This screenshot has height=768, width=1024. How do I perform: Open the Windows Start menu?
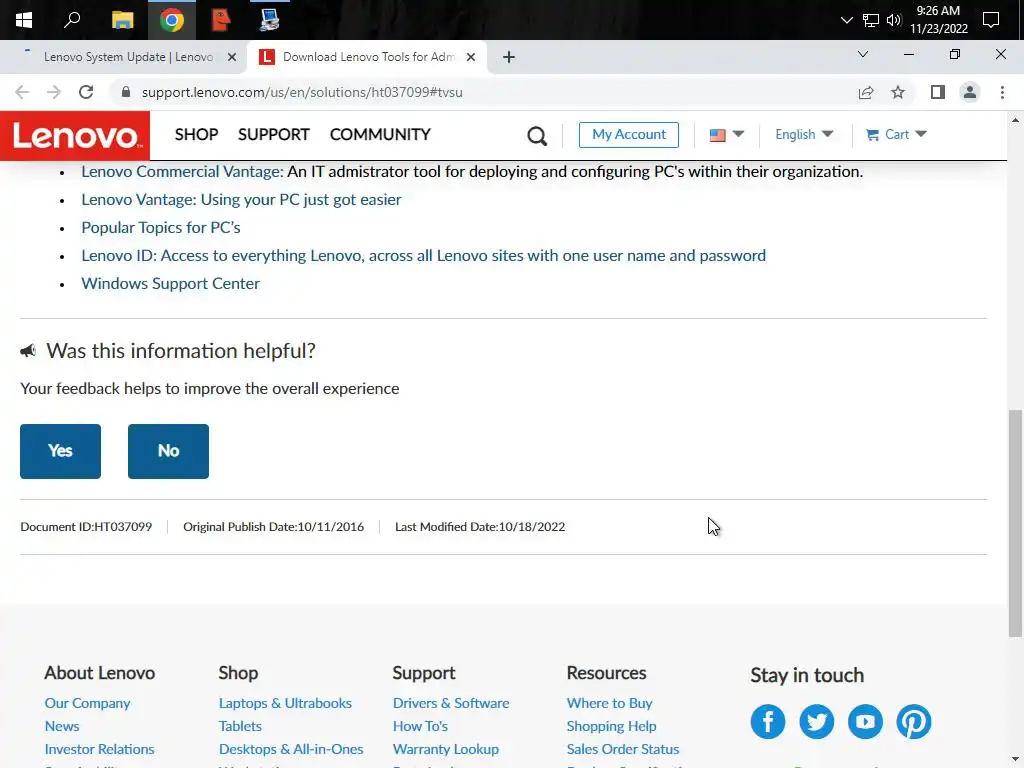(24, 20)
